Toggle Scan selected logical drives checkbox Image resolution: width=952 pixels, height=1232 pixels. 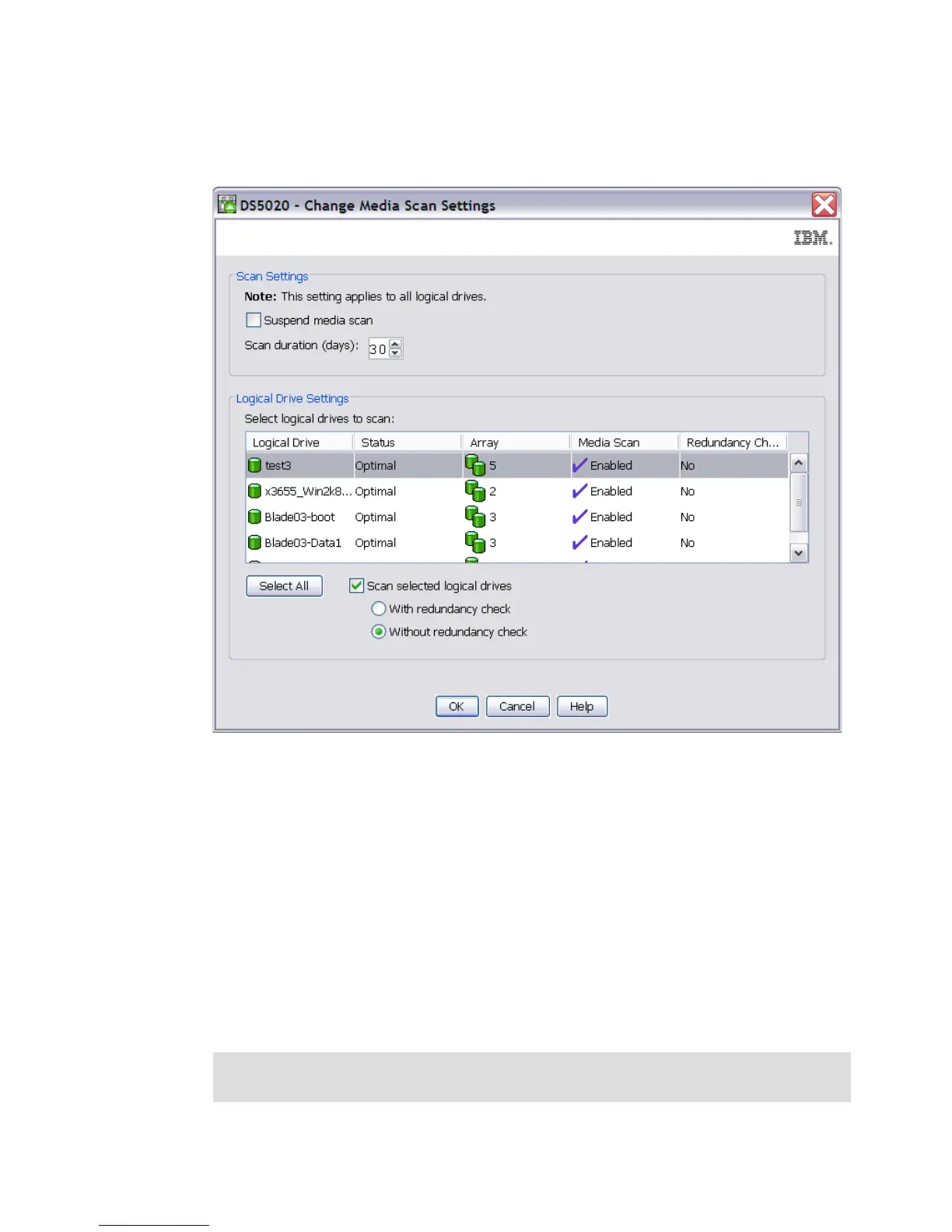point(357,585)
